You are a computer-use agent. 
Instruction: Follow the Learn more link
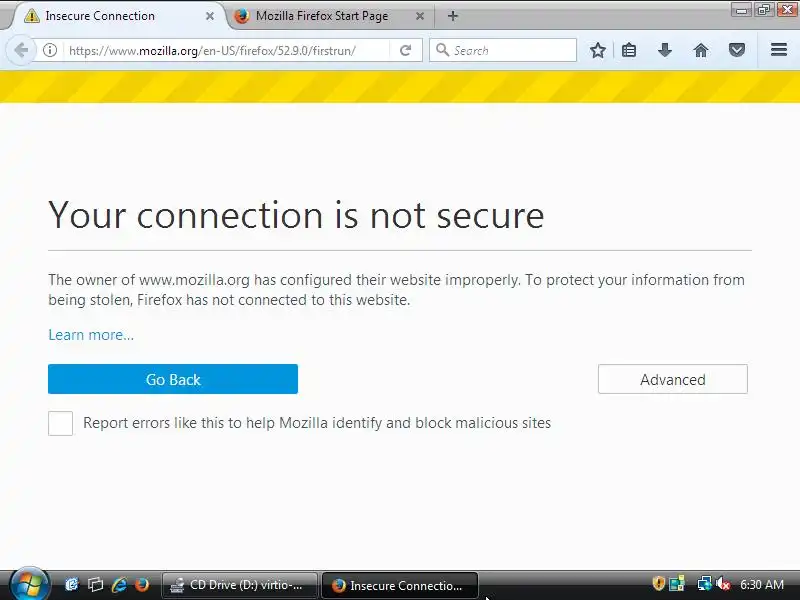(91, 335)
